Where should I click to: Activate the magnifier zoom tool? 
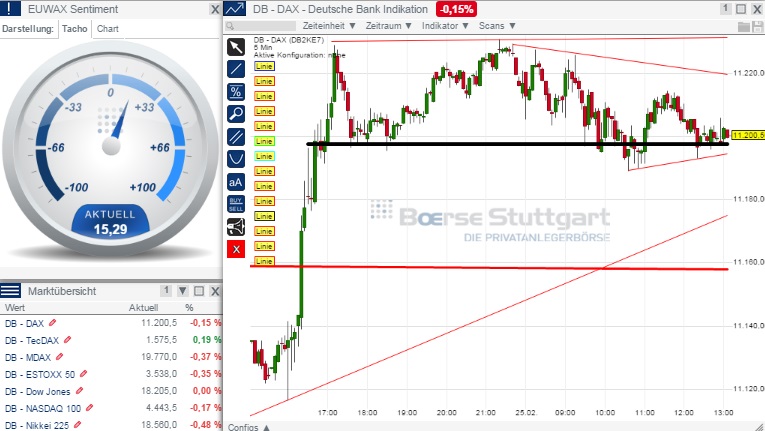click(236, 114)
